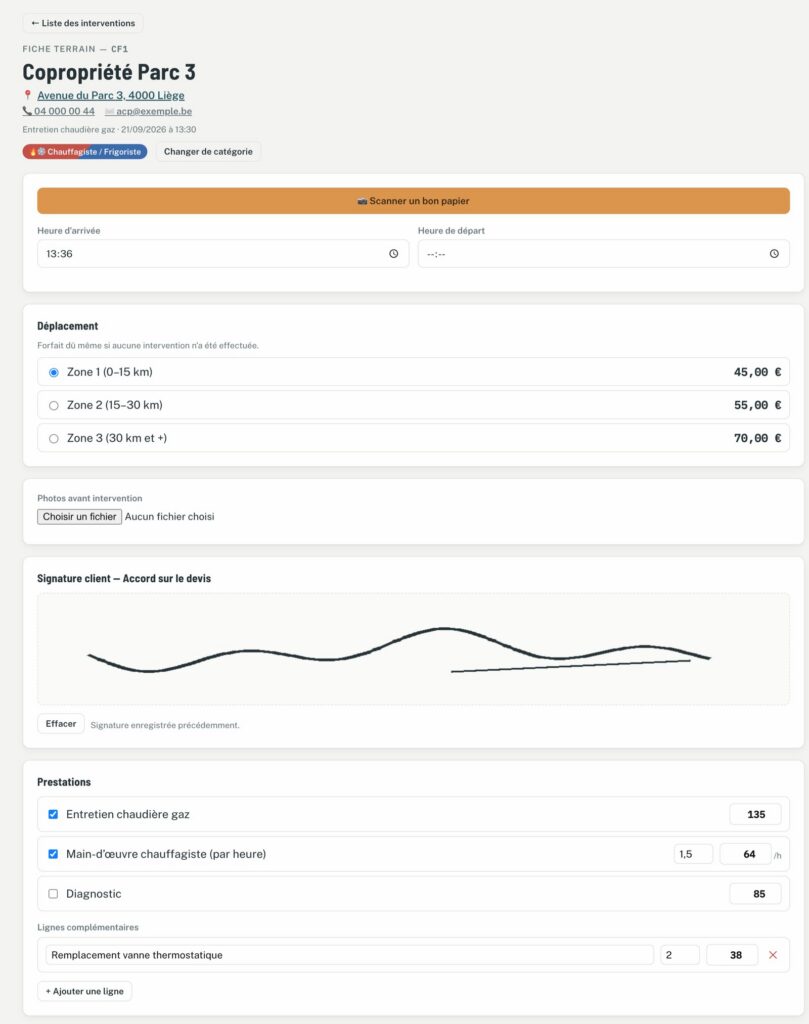Call phone number 04 000 00 44
The height and width of the screenshot is (1024, 809).
(64, 111)
